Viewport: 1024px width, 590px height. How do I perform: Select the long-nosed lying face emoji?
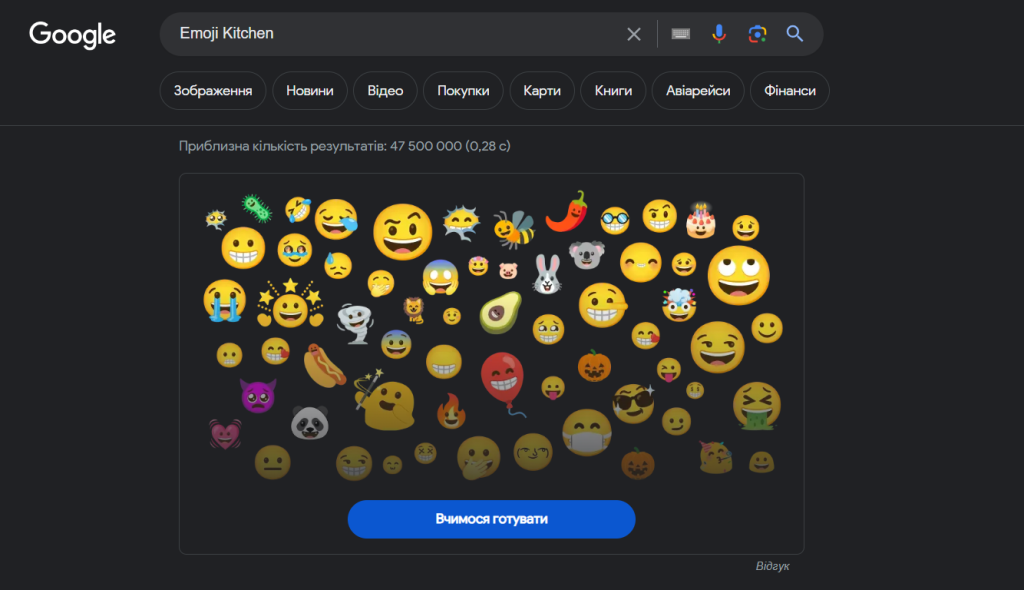tap(602, 305)
